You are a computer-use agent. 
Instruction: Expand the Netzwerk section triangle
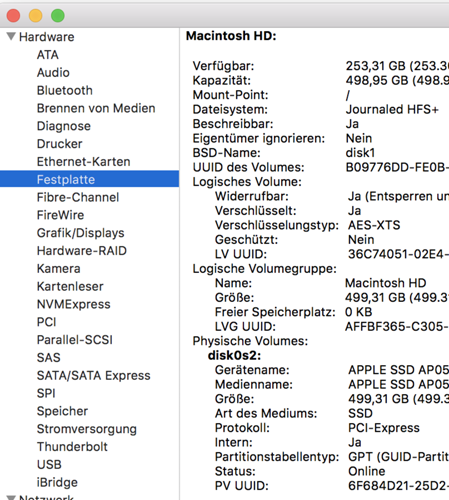tap(11, 498)
